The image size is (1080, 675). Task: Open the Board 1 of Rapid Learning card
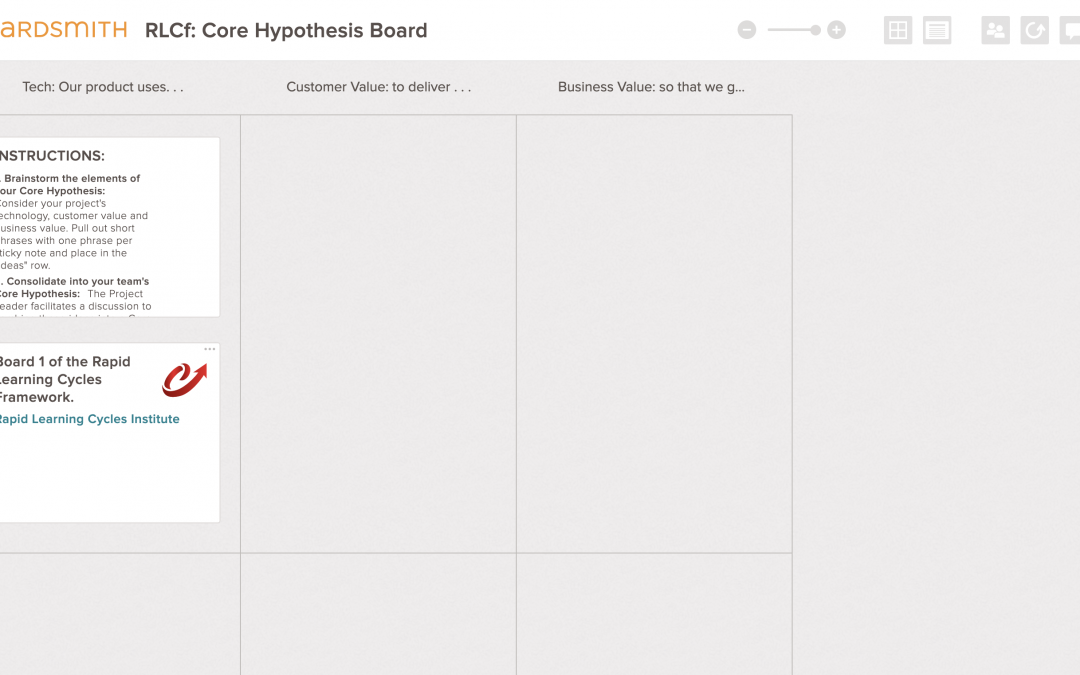click(109, 433)
